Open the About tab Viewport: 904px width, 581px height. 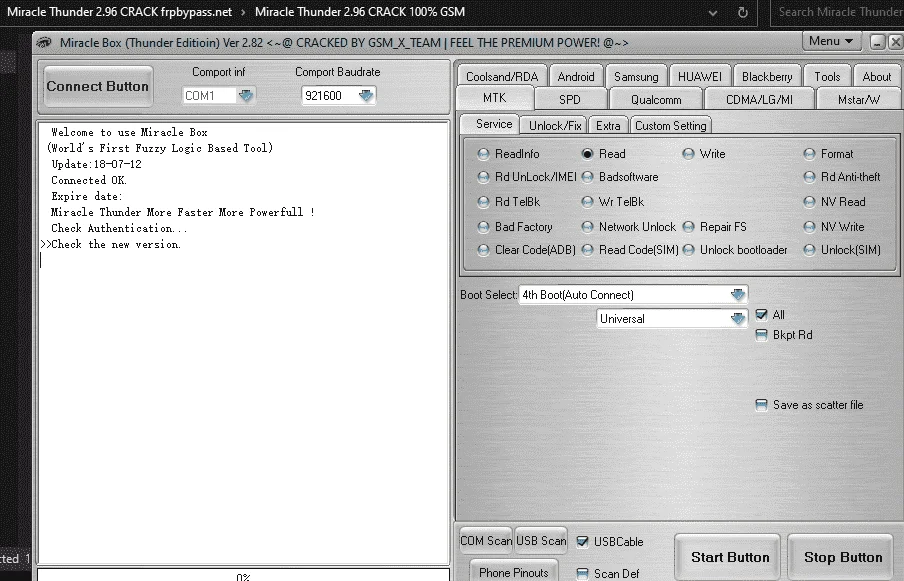pos(876,77)
